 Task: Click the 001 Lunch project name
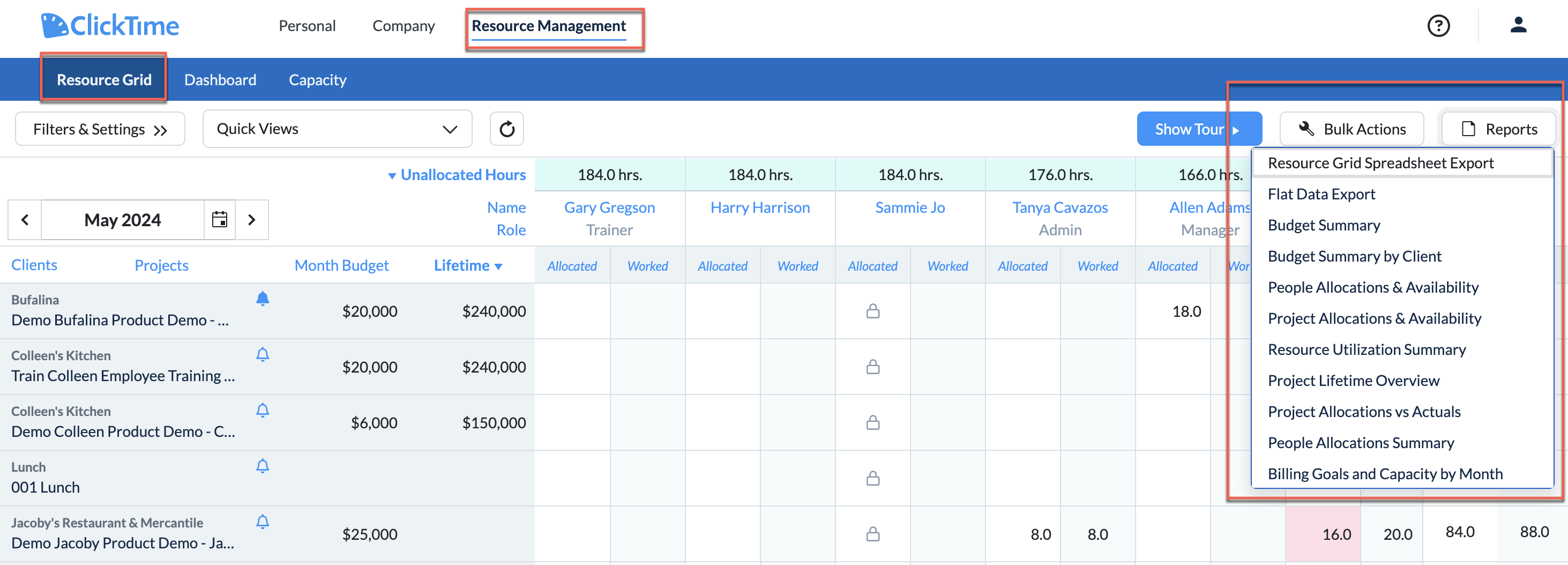[45, 488]
